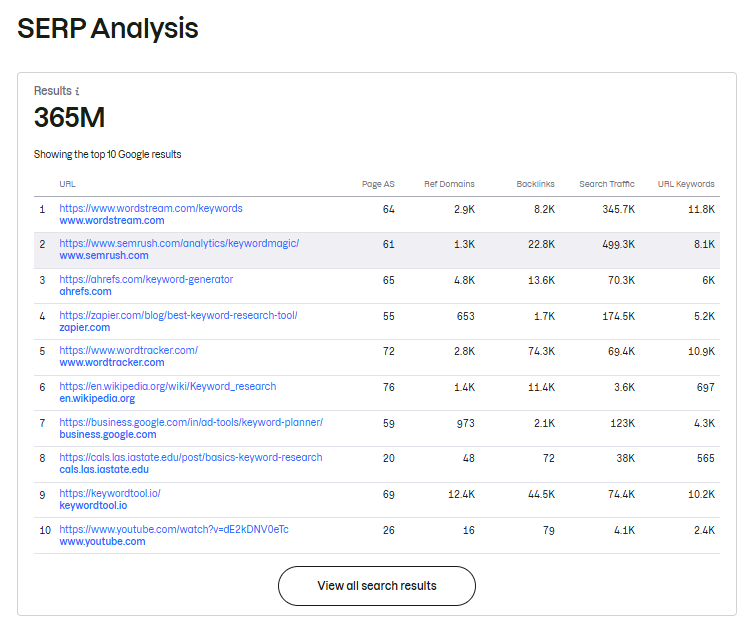This screenshot has height=627, width=751.
Task: Click the URL column header
Action: (68, 184)
